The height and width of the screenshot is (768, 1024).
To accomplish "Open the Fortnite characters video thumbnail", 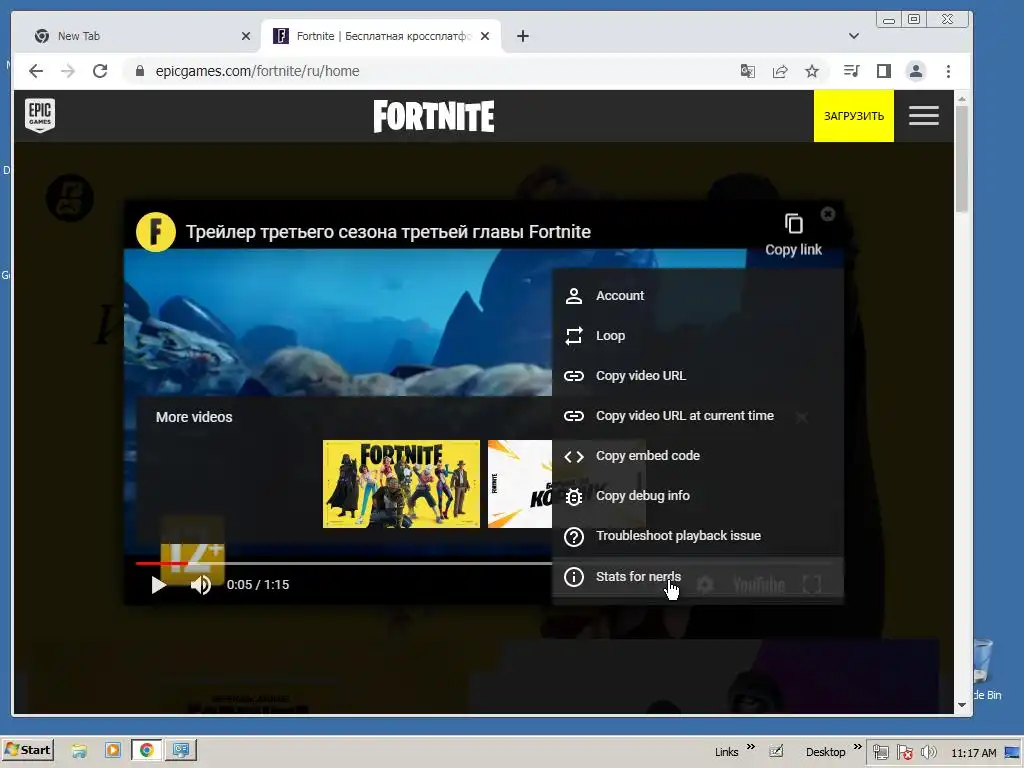I will tap(401, 484).
